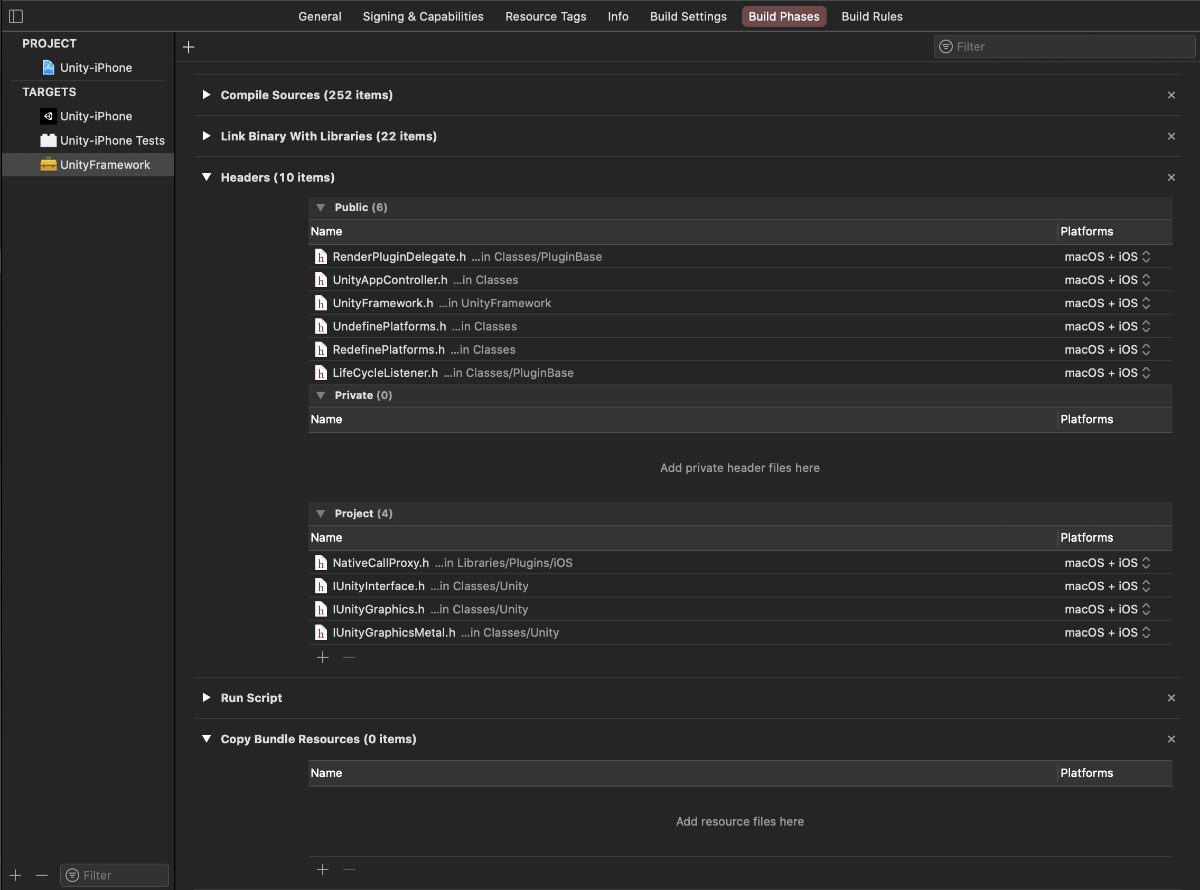Viewport: 1200px width, 890px height.
Task: Collapse the Private headers group
Action: pos(321,395)
